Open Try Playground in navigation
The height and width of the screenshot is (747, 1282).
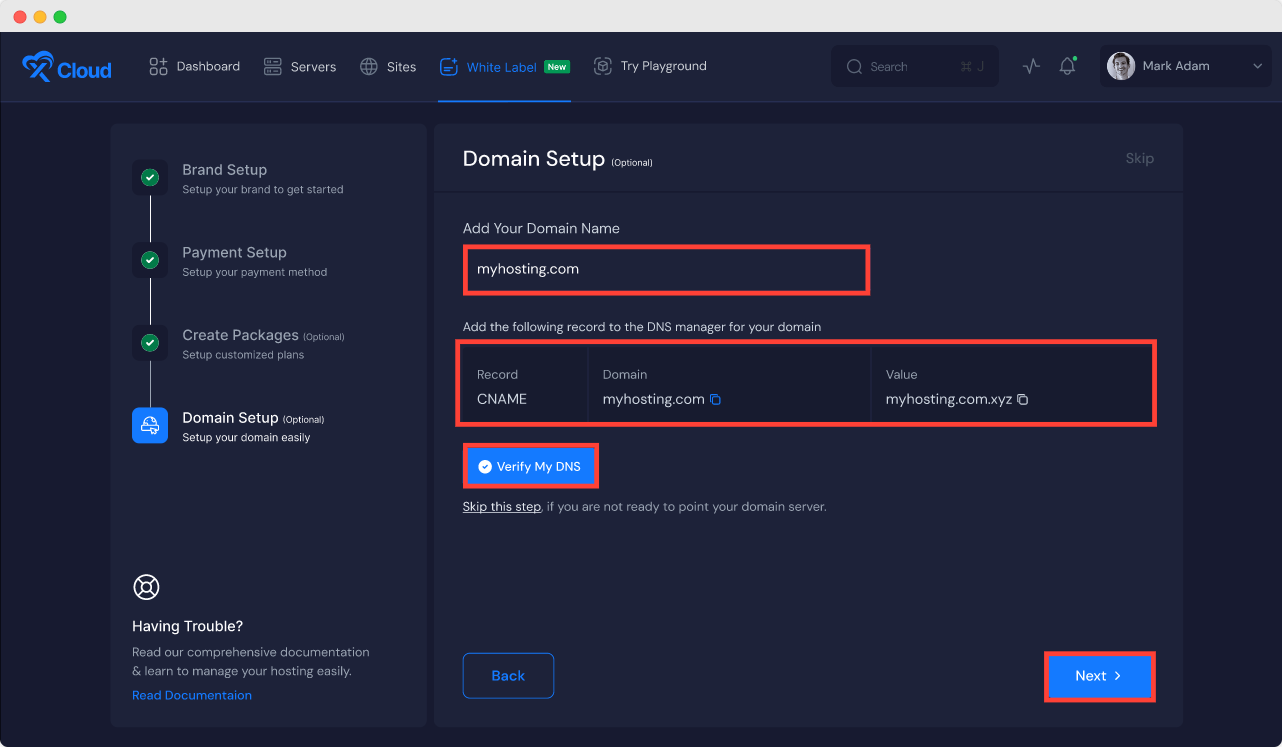(x=650, y=66)
